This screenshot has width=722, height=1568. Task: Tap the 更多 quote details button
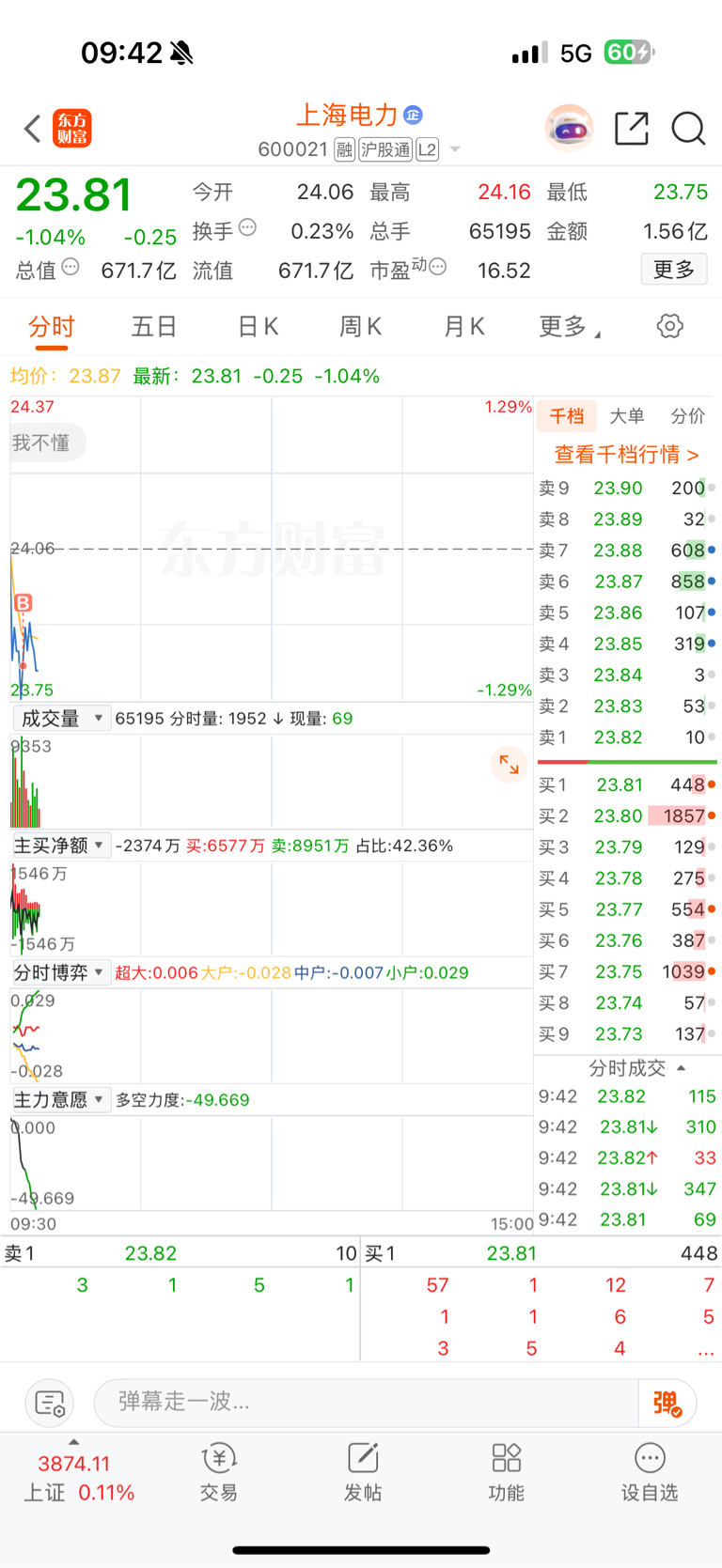coord(674,270)
